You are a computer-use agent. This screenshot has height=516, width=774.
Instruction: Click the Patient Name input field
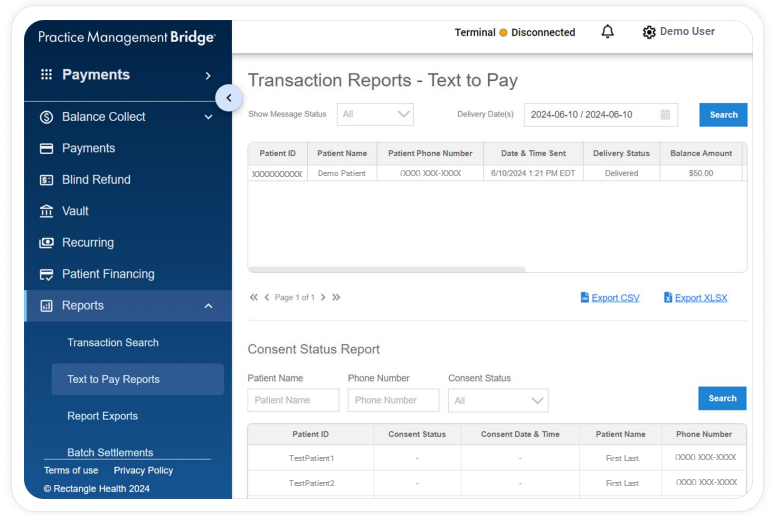click(x=293, y=400)
